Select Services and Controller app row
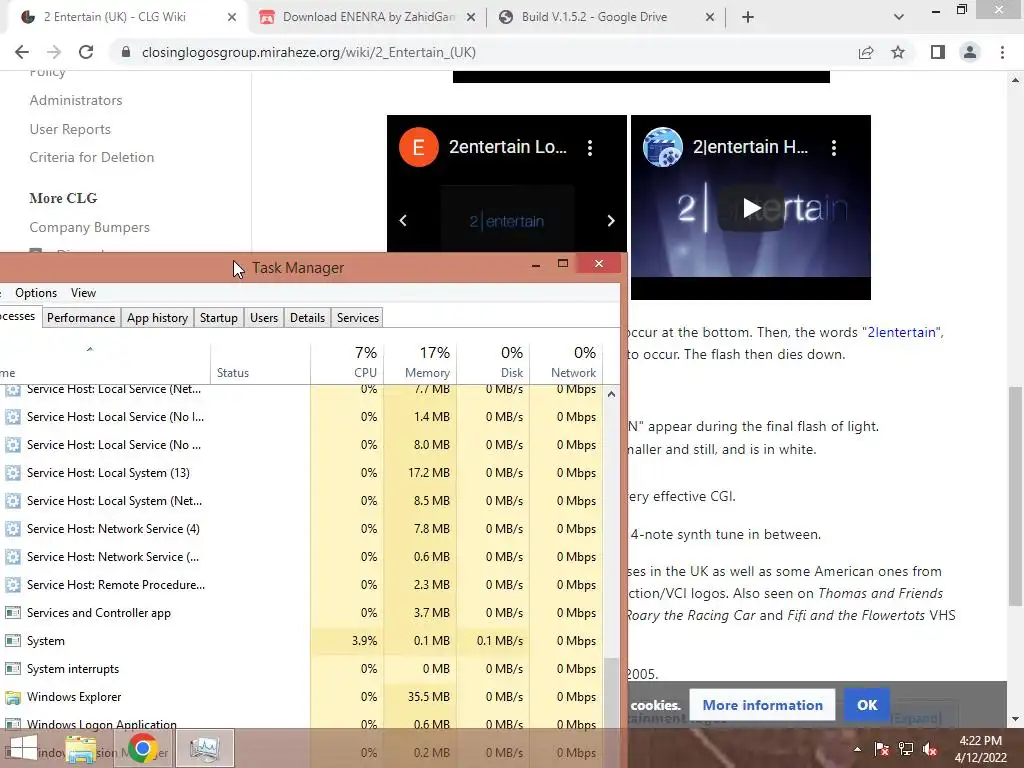1024x768 pixels. click(300, 613)
